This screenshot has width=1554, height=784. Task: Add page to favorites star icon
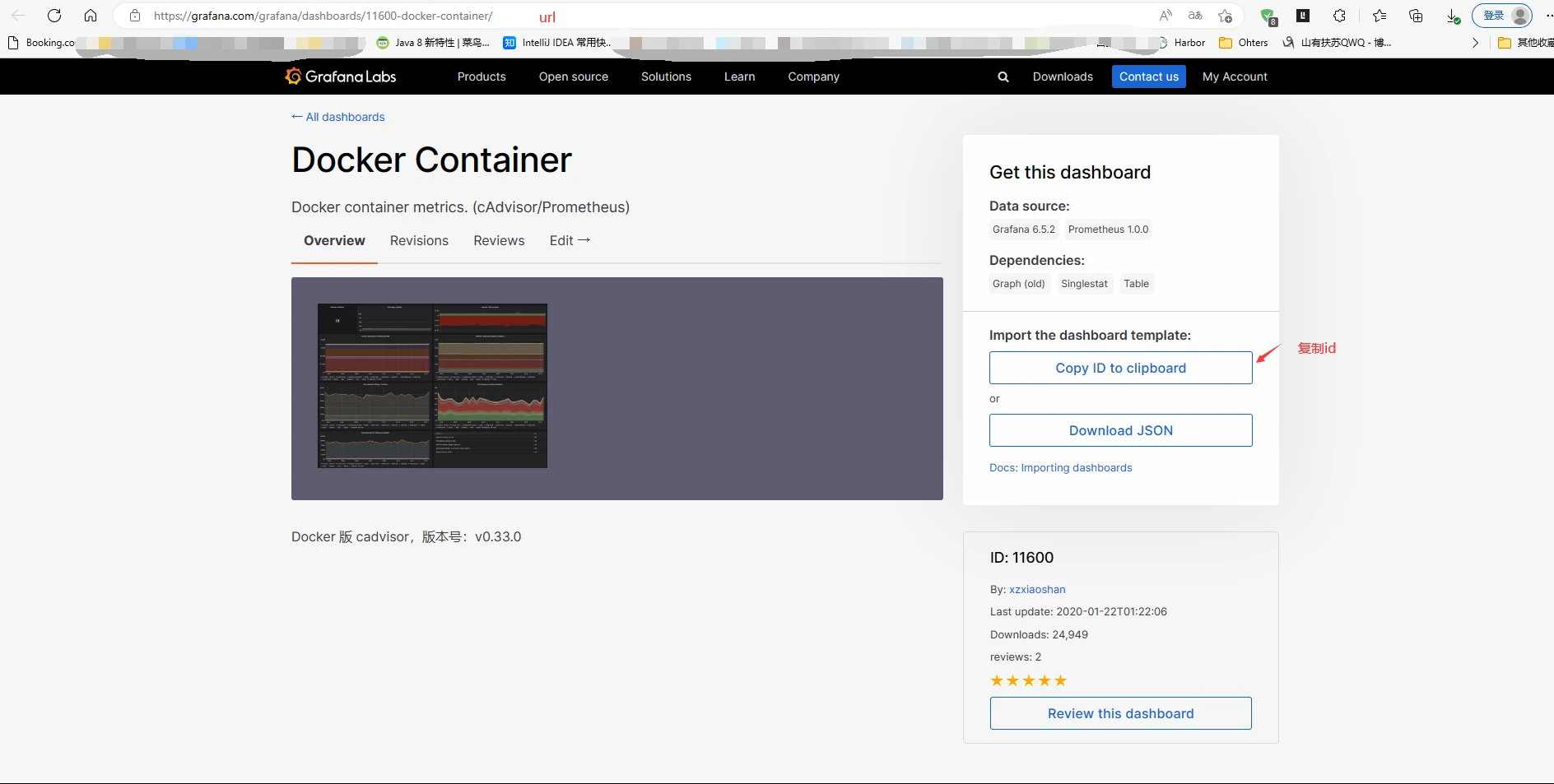tap(1226, 16)
